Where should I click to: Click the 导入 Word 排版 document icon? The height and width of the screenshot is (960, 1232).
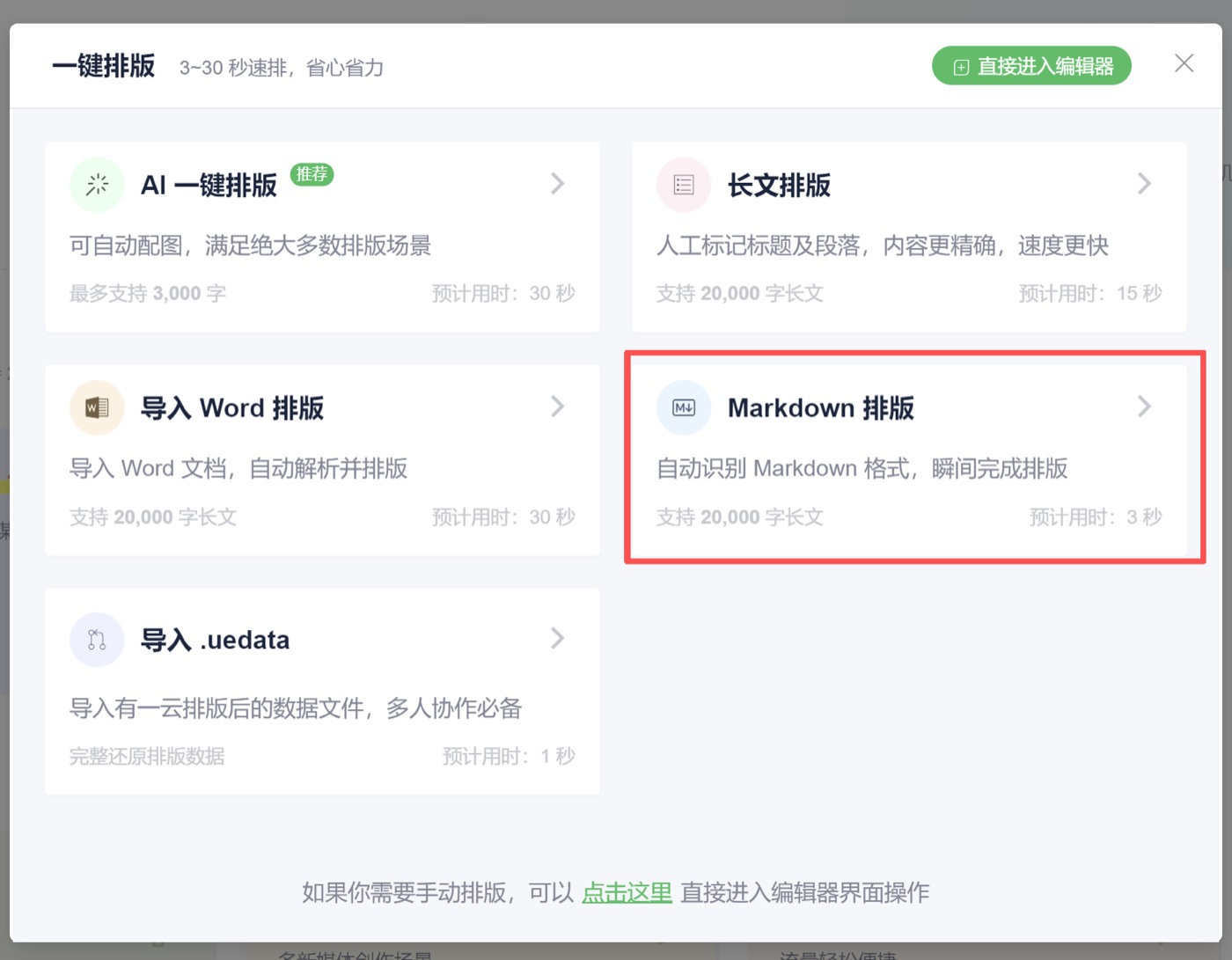point(97,407)
